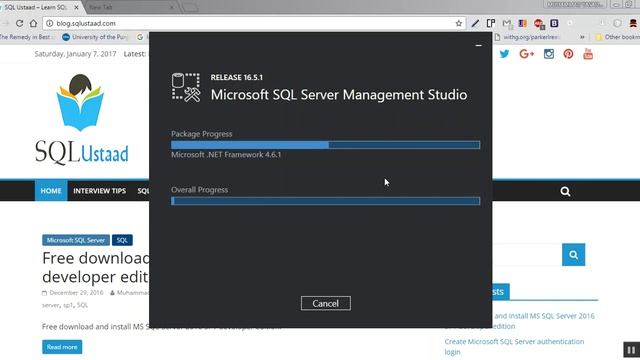Viewport: 640px width, 360px height.
Task: Click the site info icon in address bar
Action: (x=50, y=23)
